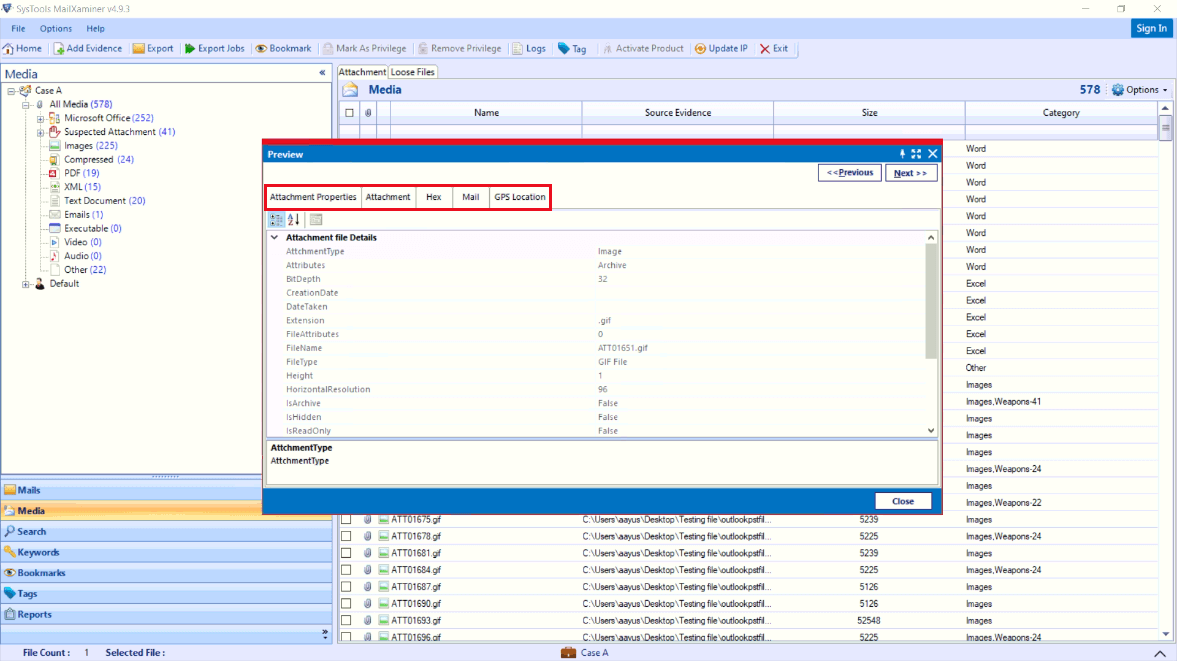The image size is (1177, 661).
Task: Collapse the Media panel with double chevron
Action: [322, 73]
